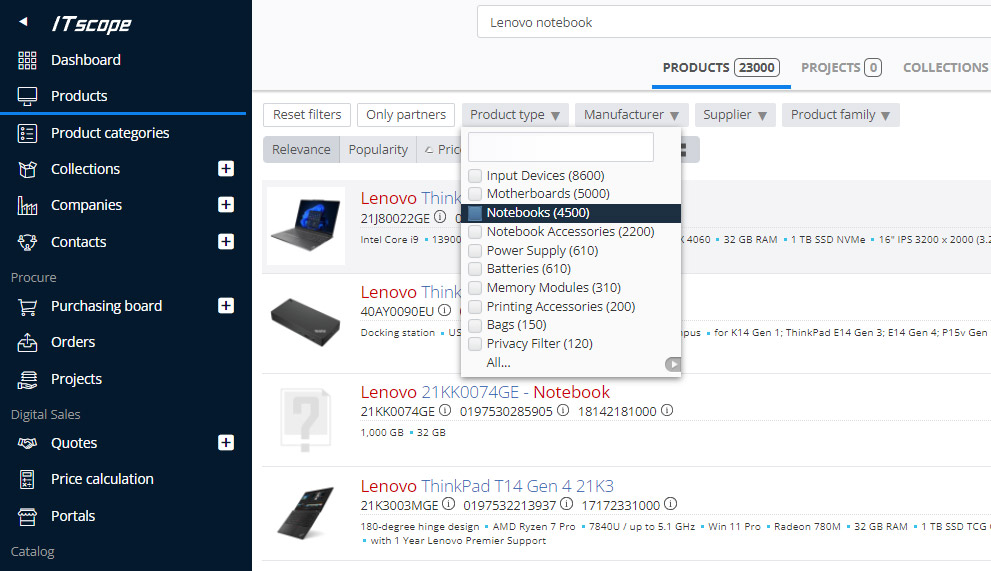The image size is (991, 571).
Task: Click the Projects stacked-hand icon
Action: pyautogui.click(x=27, y=379)
